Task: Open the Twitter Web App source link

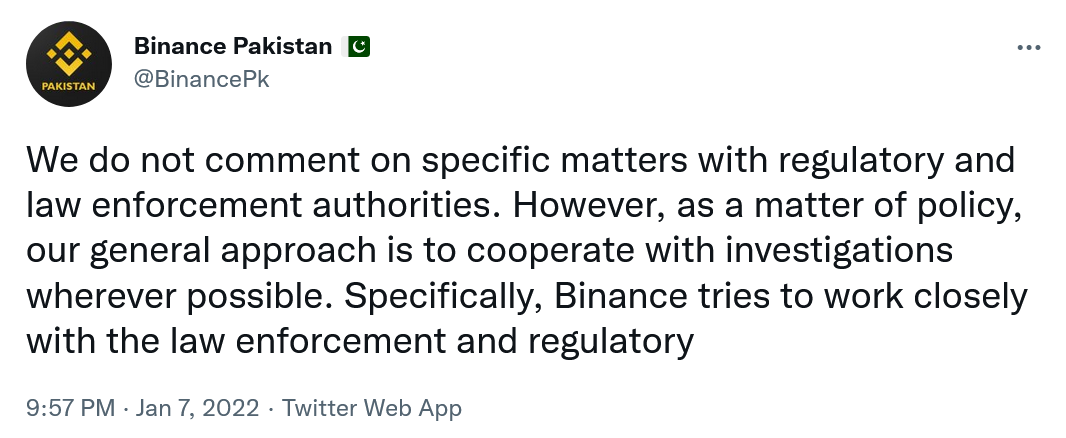Action: pos(371,408)
